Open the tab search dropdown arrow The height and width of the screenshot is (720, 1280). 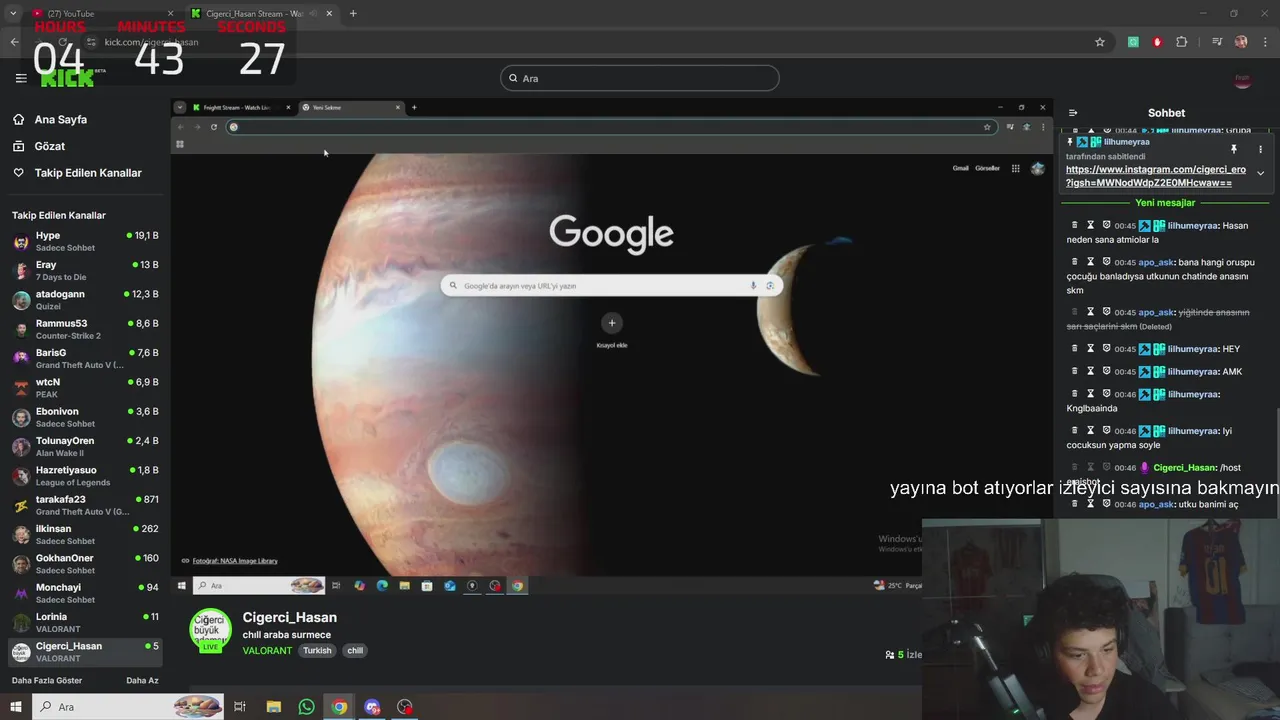pos(13,14)
